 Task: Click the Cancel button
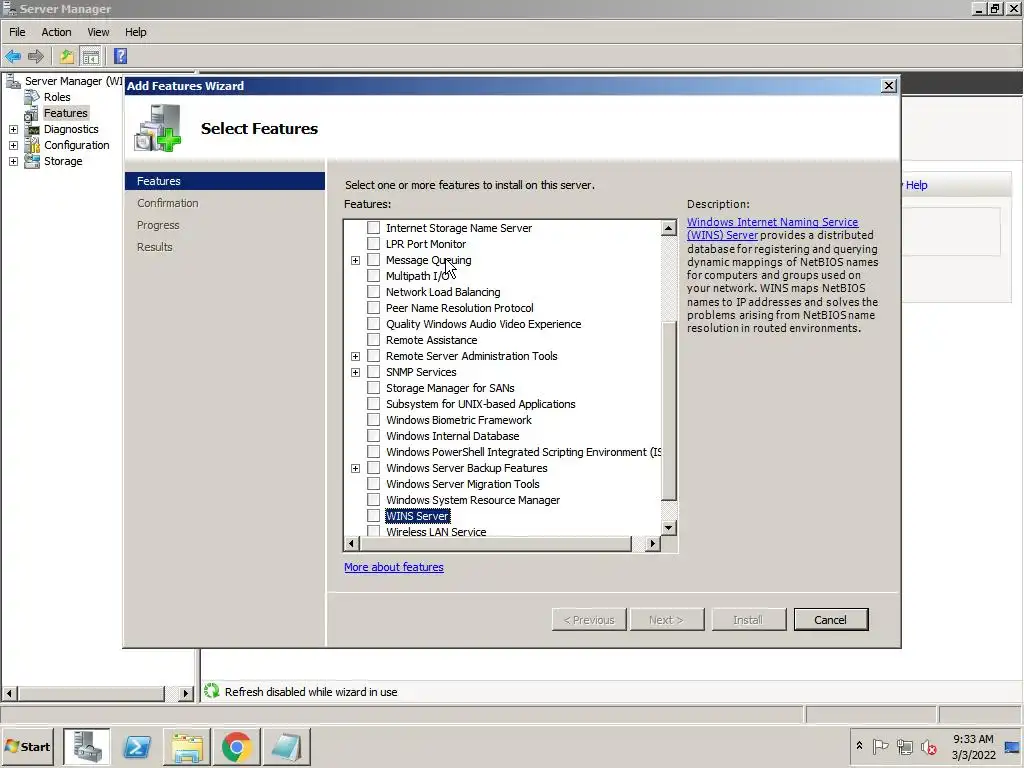pos(831,620)
